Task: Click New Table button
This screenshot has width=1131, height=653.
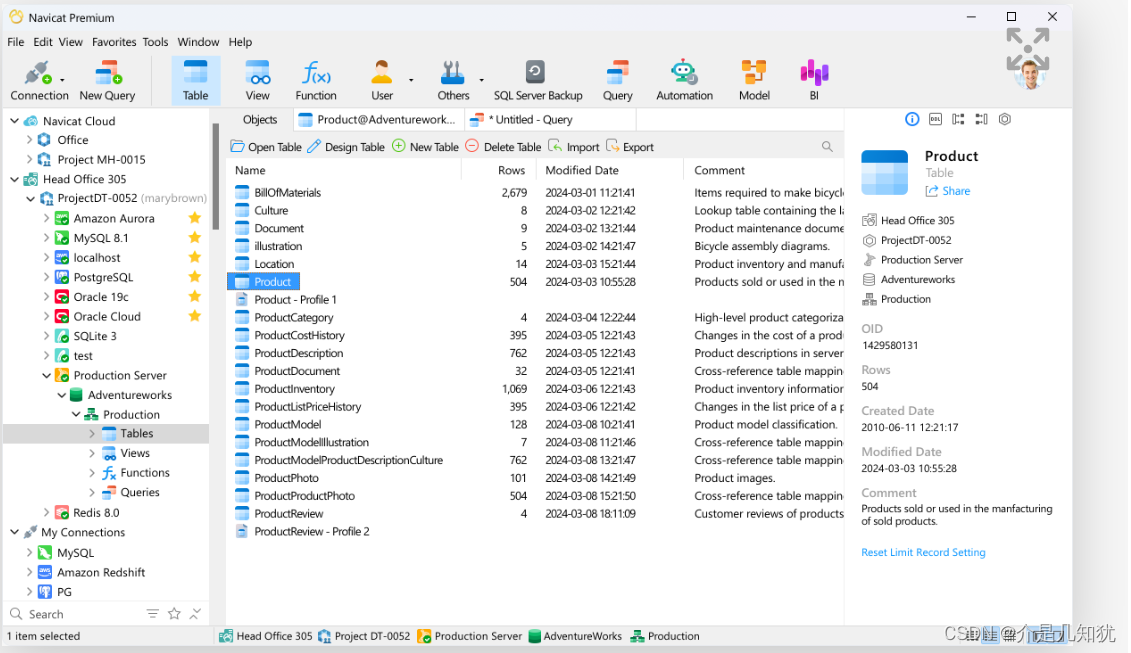Action: (426, 146)
